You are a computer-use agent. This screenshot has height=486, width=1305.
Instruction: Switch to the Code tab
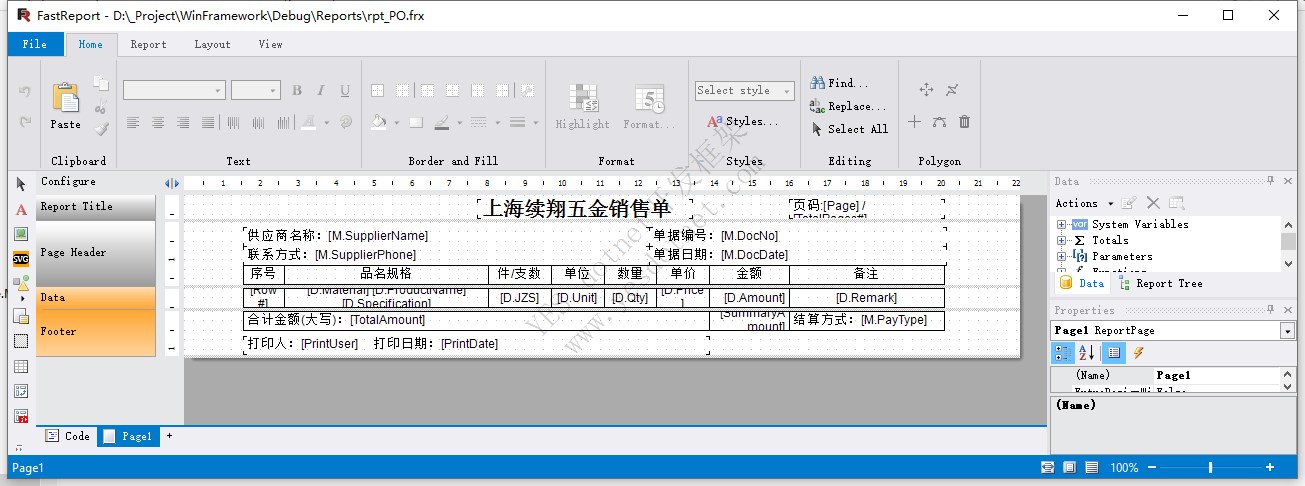click(67, 436)
